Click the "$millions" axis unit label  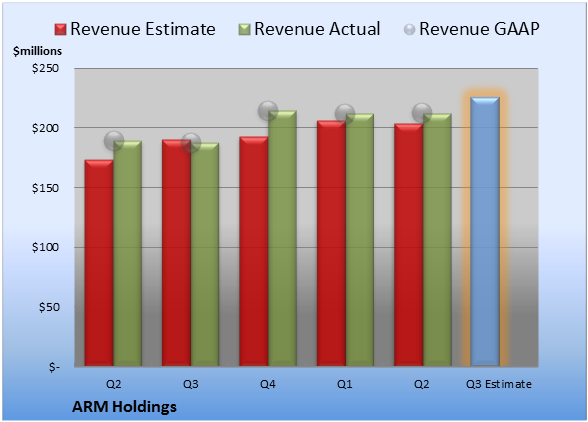pyautogui.click(x=37, y=51)
